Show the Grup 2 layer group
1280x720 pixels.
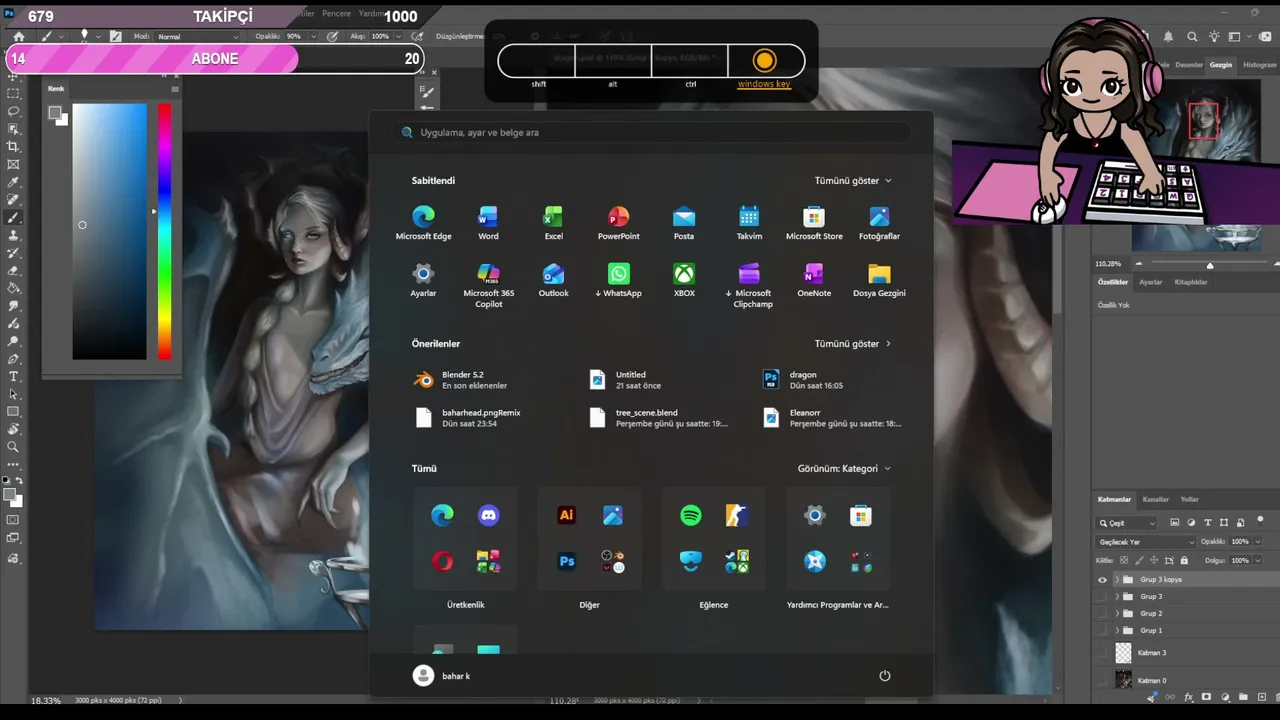click(x=1103, y=614)
